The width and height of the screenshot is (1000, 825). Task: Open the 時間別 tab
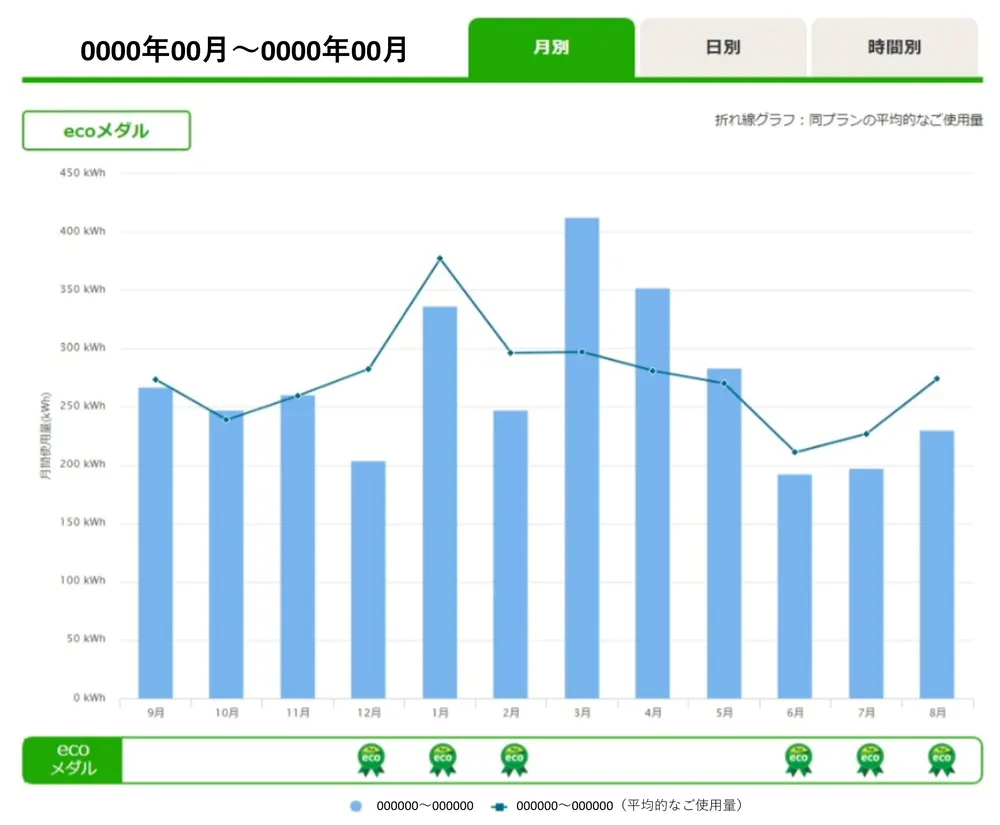pyautogui.click(x=894, y=47)
